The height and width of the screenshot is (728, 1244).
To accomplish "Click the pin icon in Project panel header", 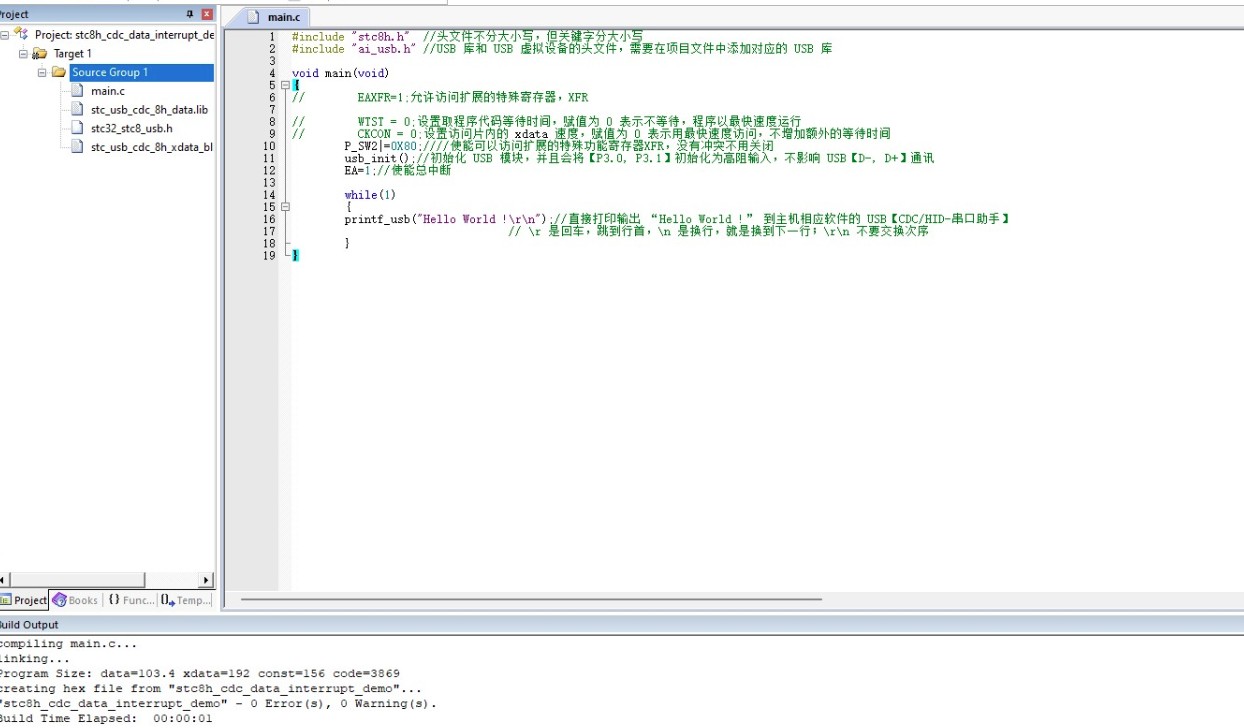I will pyautogui.click(x=190, y=14).
